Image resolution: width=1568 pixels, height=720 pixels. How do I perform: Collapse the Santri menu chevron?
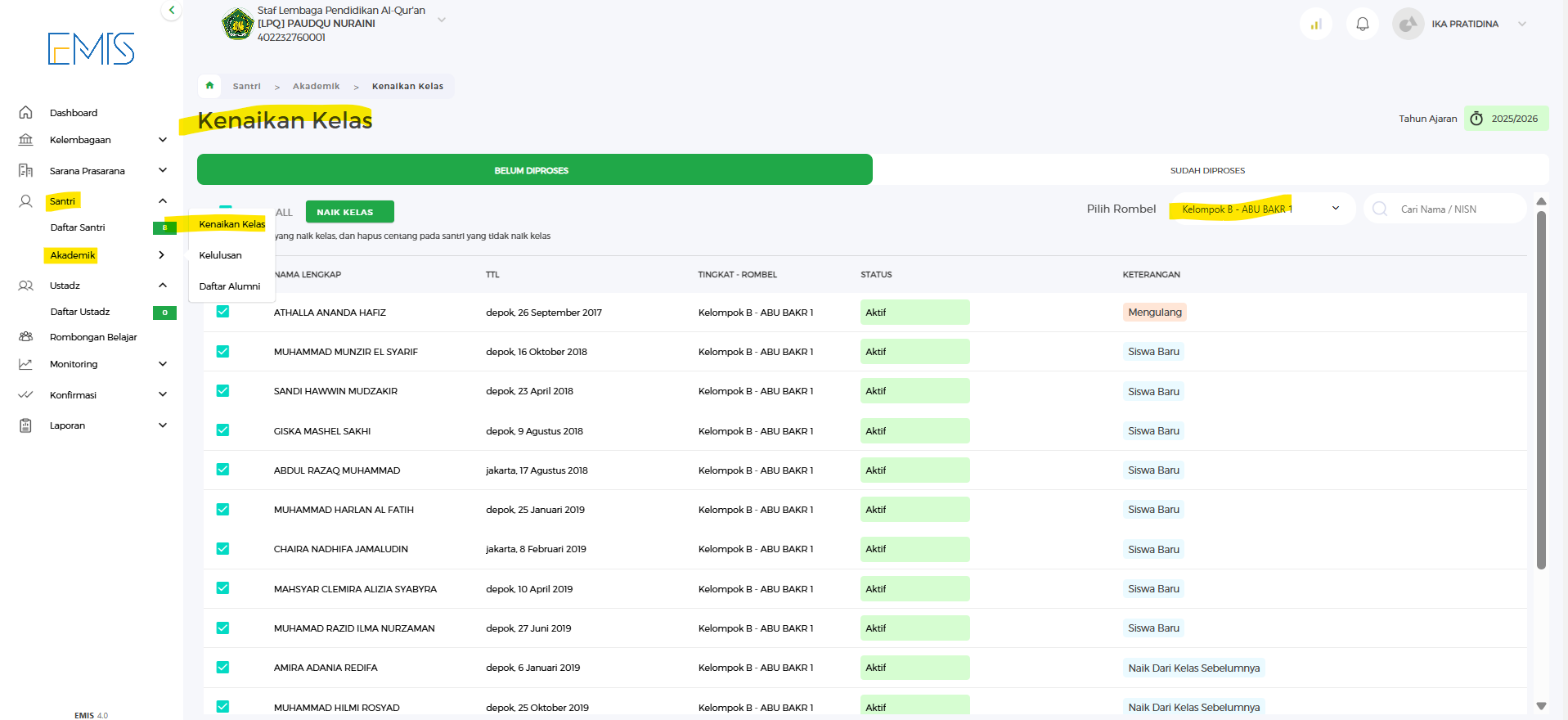(x=163, y=201)
